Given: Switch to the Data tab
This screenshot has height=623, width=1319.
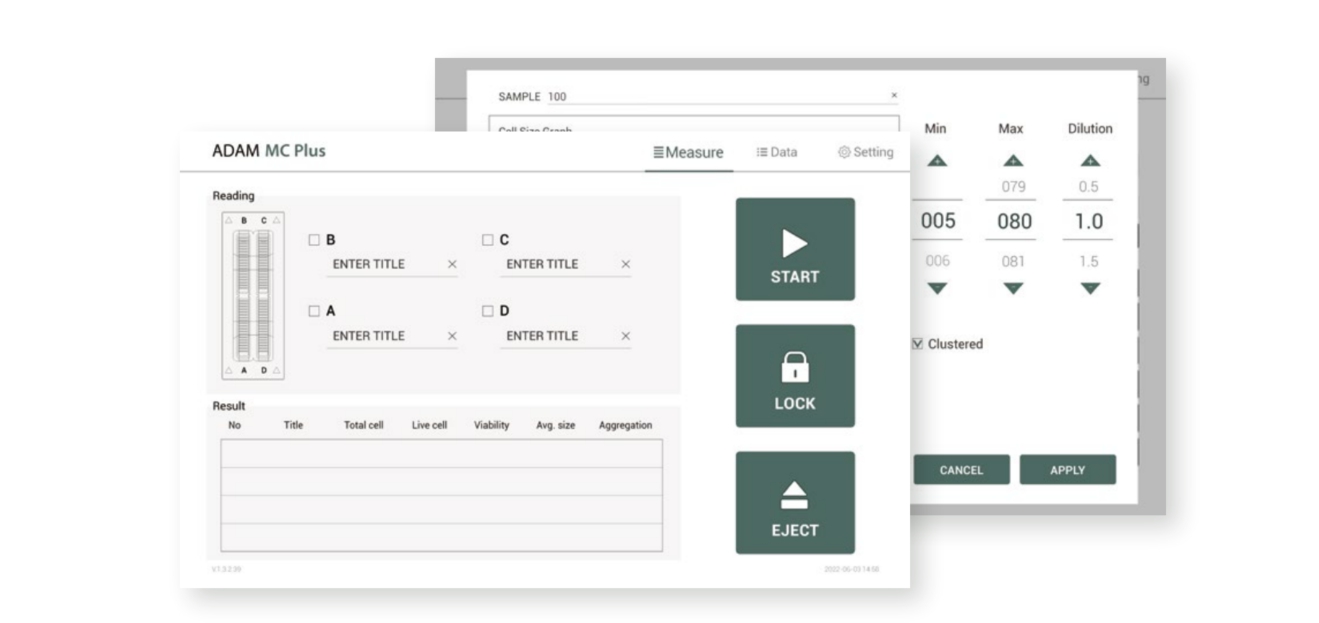Looking at the screenshot, I should pos(777,152).
